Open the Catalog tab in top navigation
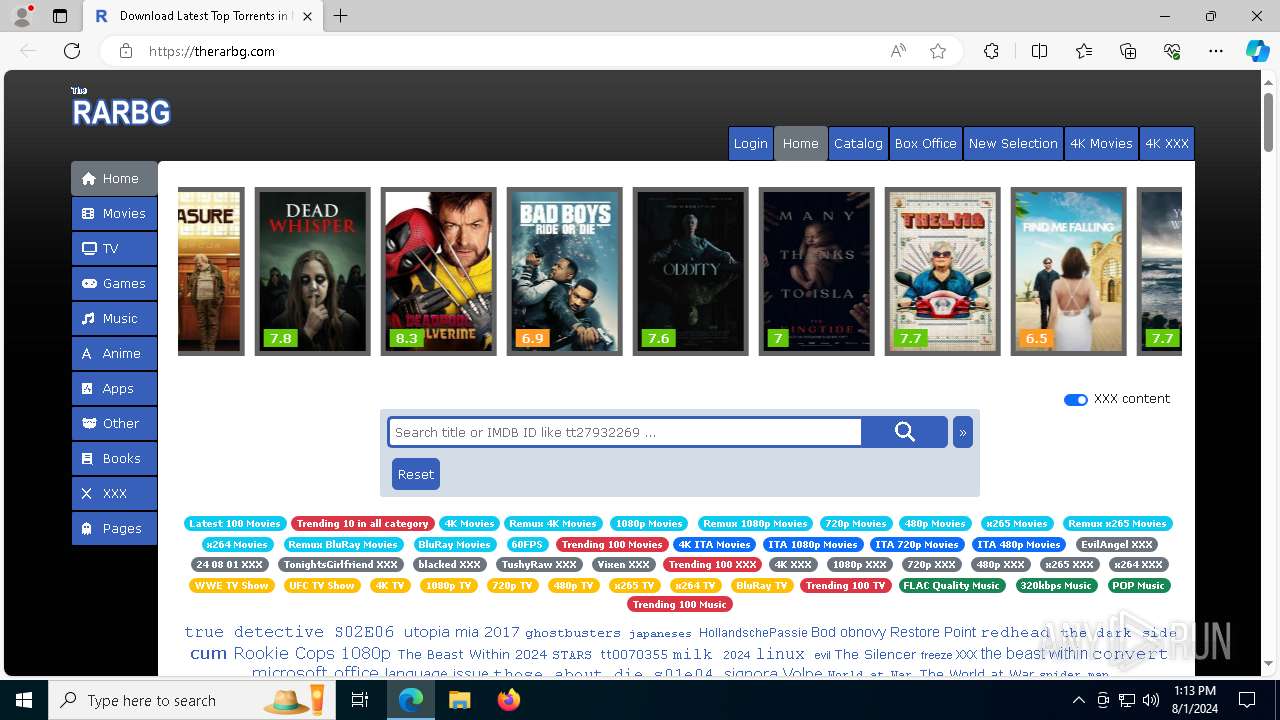 858,143
